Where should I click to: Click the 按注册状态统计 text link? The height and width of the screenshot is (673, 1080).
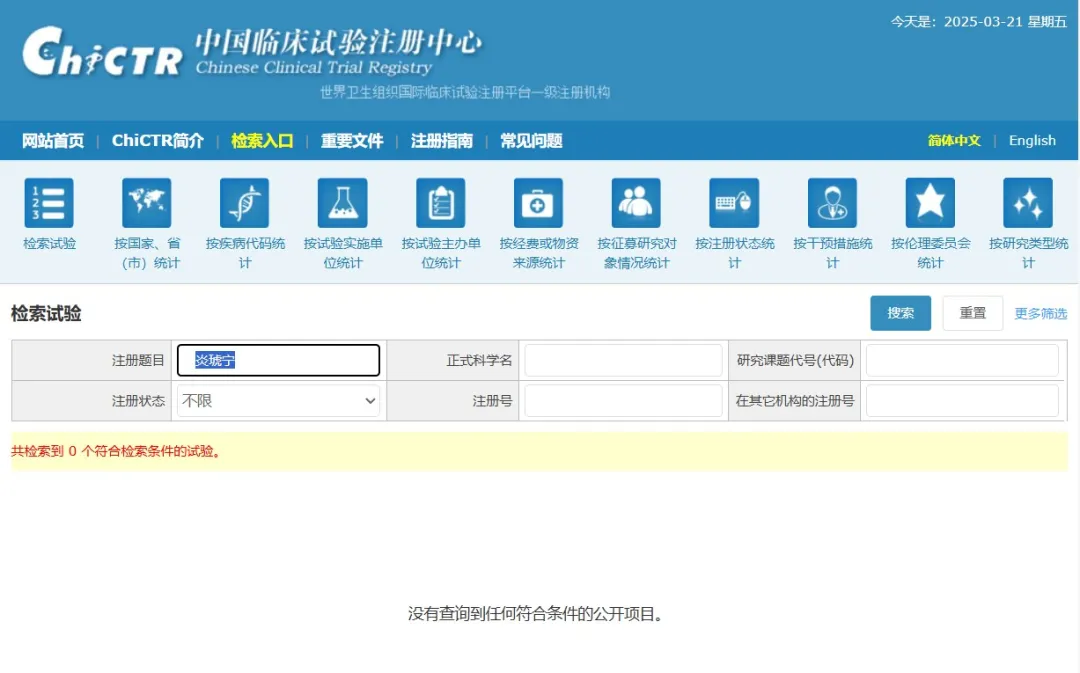[x=734, y=253]
